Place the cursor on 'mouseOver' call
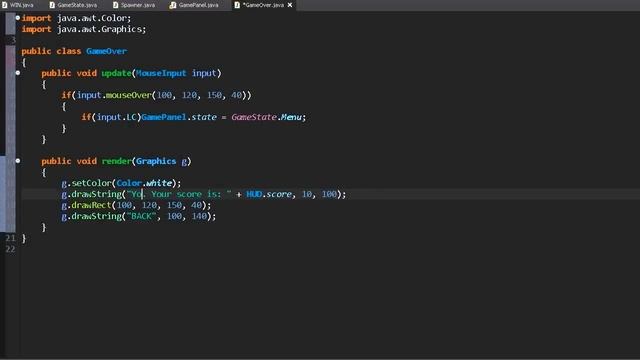Screen dimensions: 640x360 tap(129, 95)
